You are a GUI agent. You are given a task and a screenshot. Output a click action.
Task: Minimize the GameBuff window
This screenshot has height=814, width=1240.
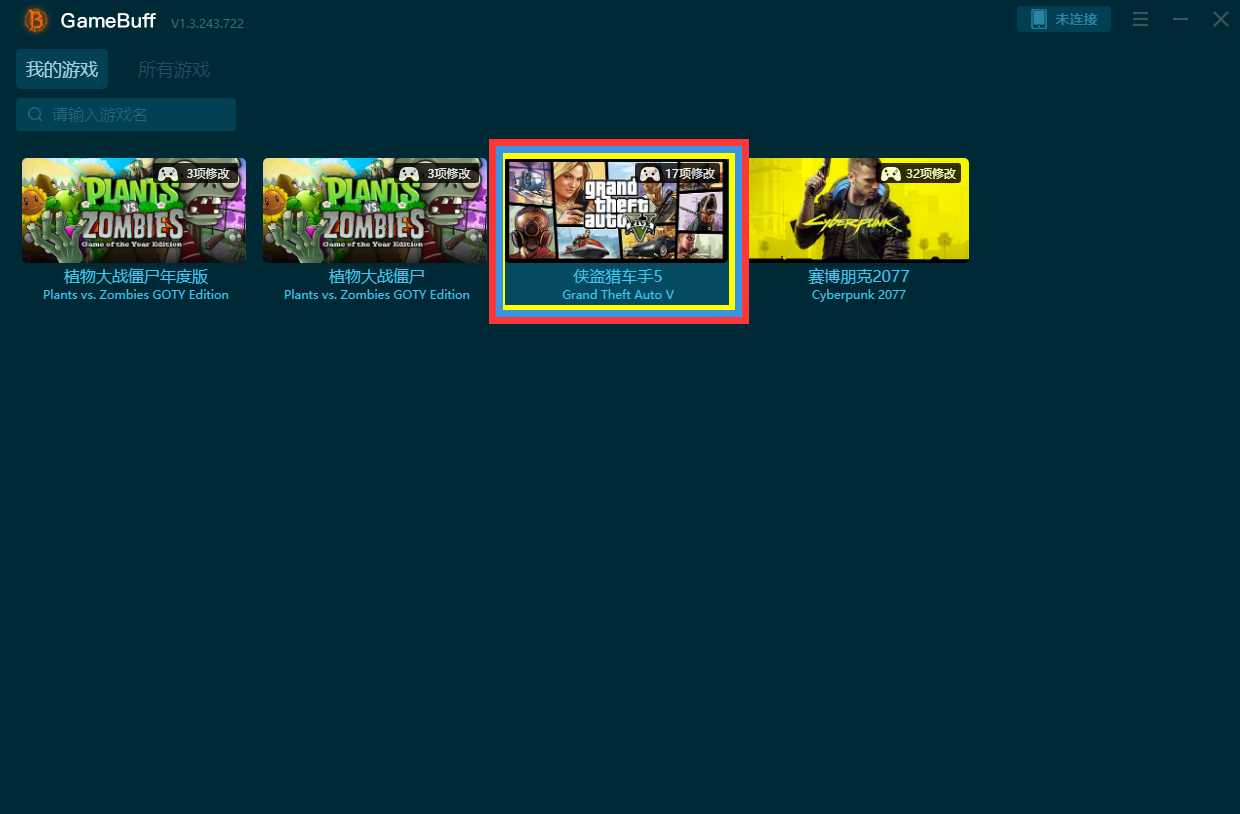1180,19
